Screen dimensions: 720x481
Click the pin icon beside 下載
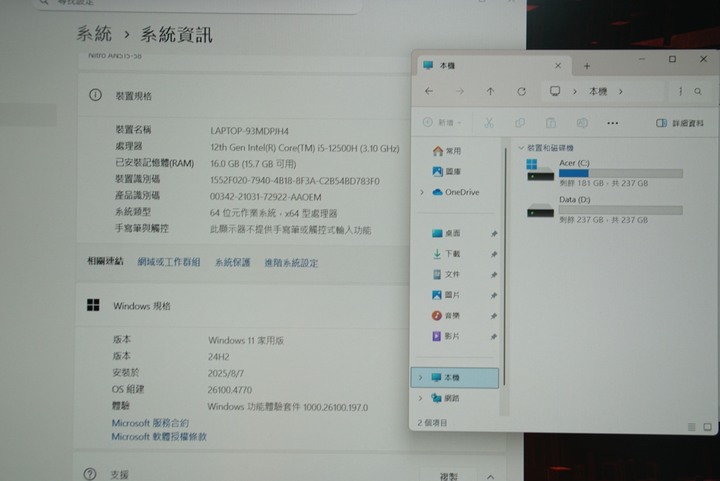[494, 254]
